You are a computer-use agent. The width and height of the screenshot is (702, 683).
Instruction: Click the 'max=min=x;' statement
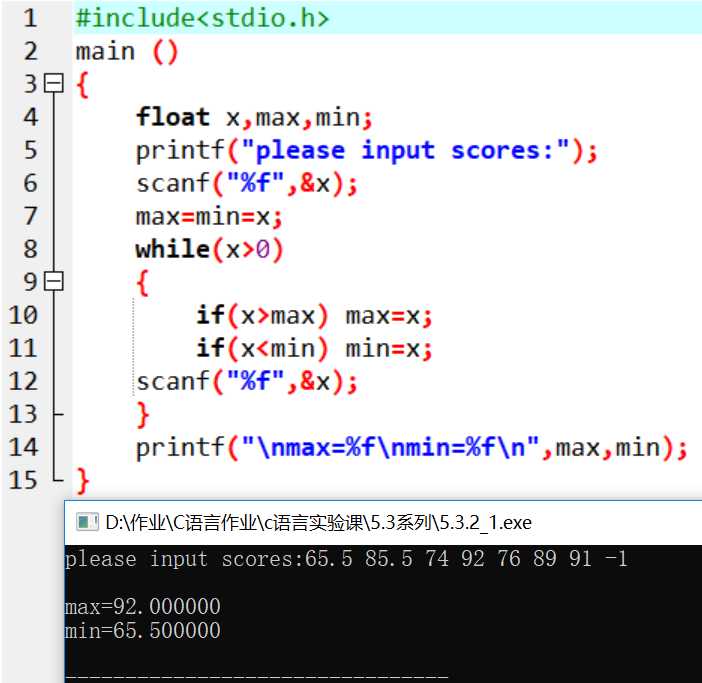pos(209,217)
